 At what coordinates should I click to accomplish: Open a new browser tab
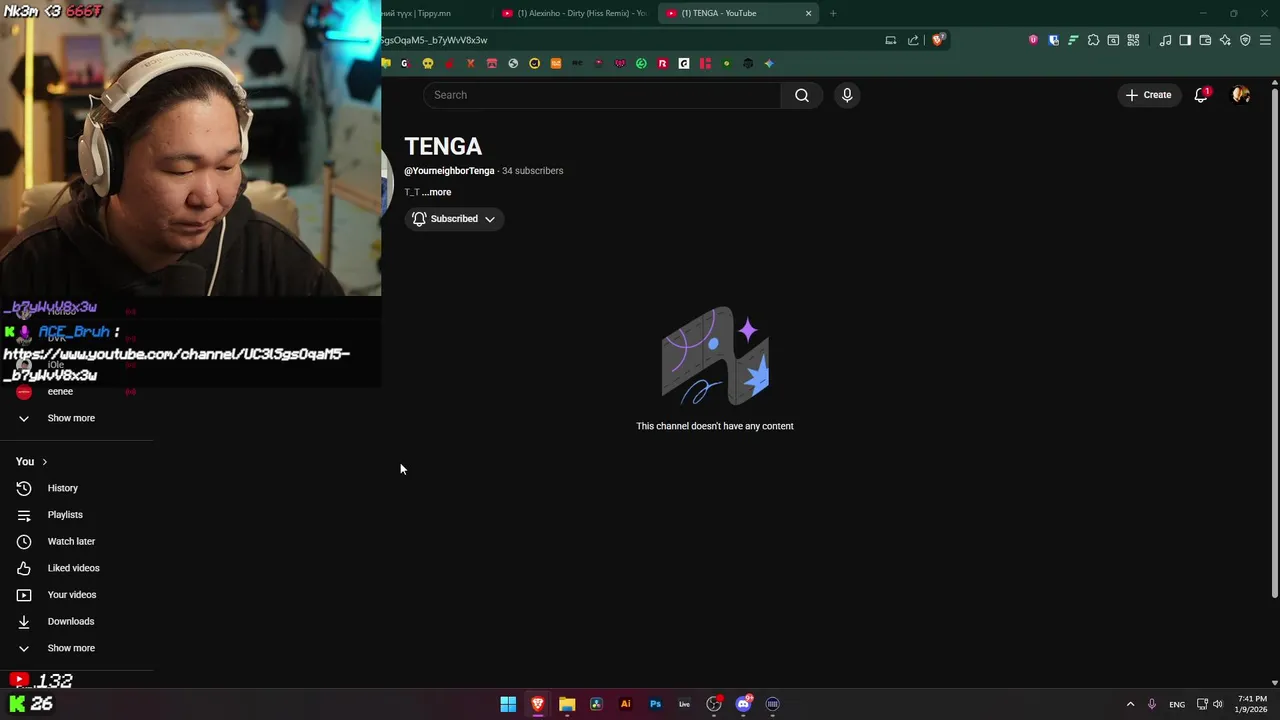click(833, 13)
